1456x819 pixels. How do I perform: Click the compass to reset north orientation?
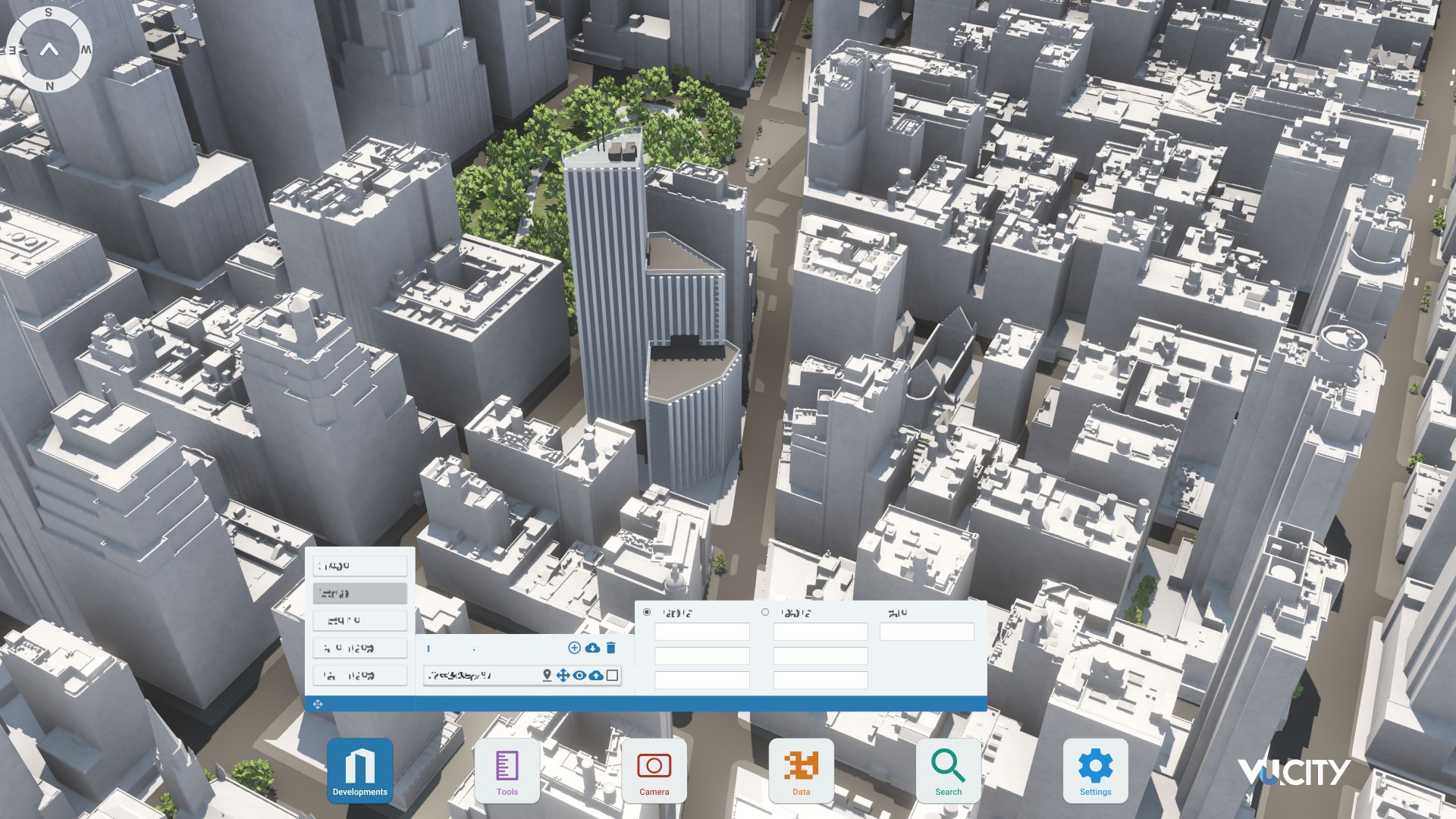click(49, 50)
